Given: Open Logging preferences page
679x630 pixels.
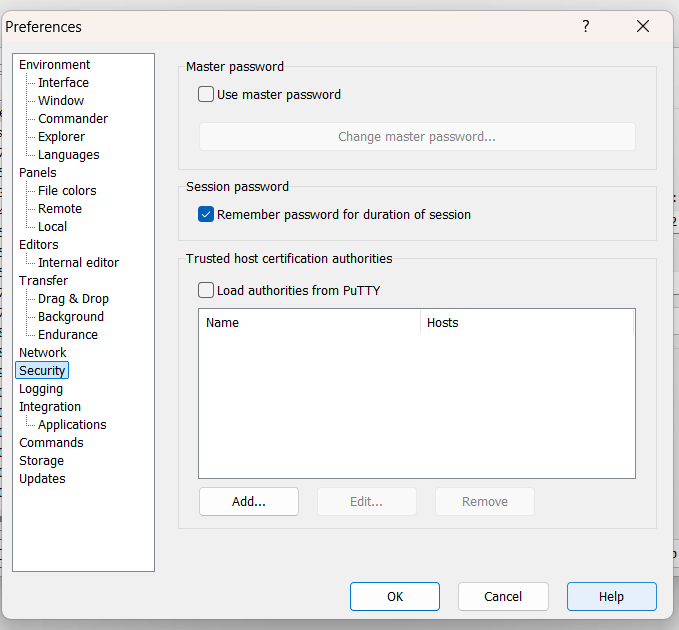Looking at the screenshot, I should pyautogui.click(x=41, y=389).
